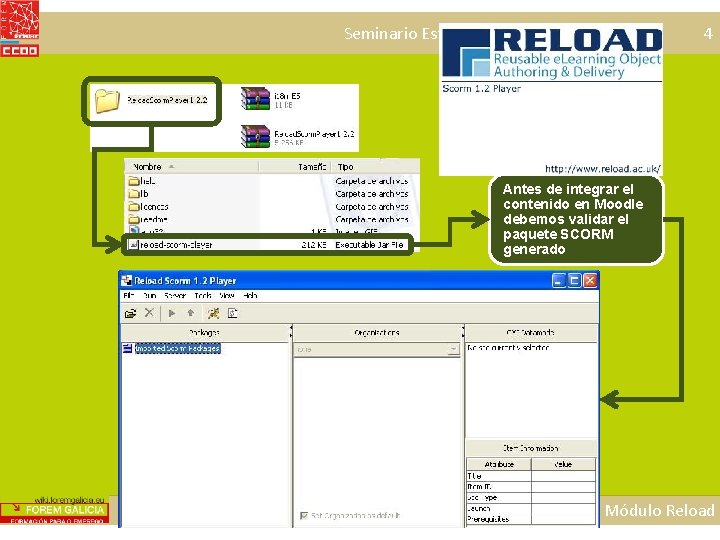Select the i18n ES WinRAR archive icon
This screenshot has height=540, width=720.
(x=255, y=98)
